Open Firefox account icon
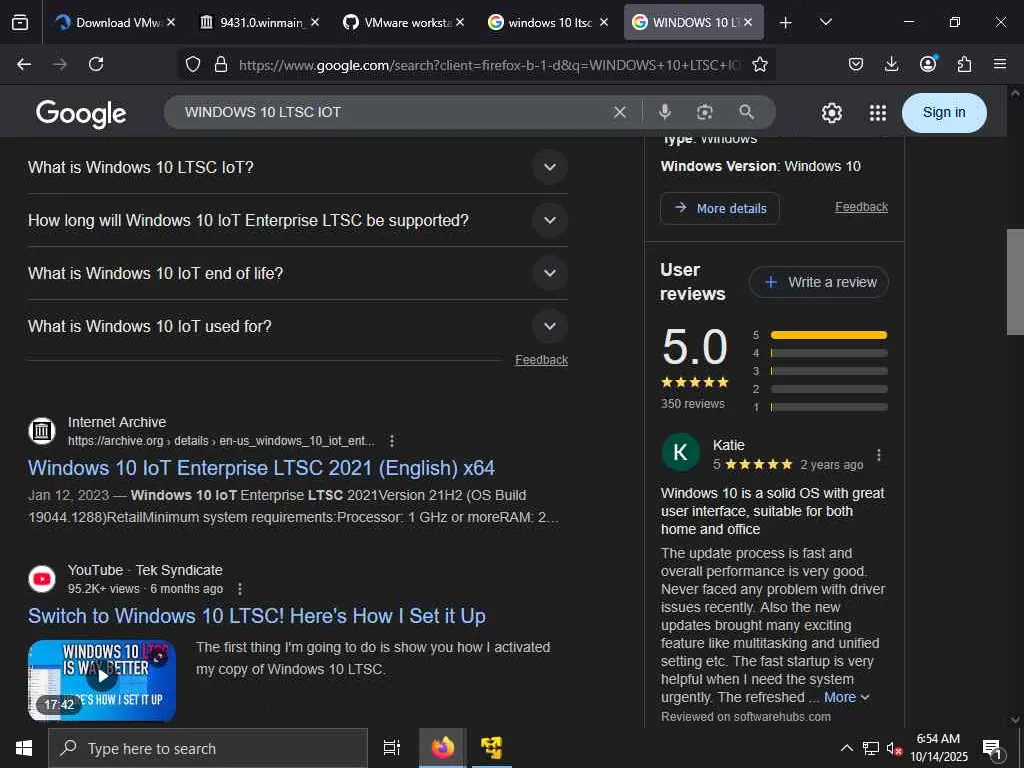The height and width of the screenshot is (768, 1024). tap(928, 63)
